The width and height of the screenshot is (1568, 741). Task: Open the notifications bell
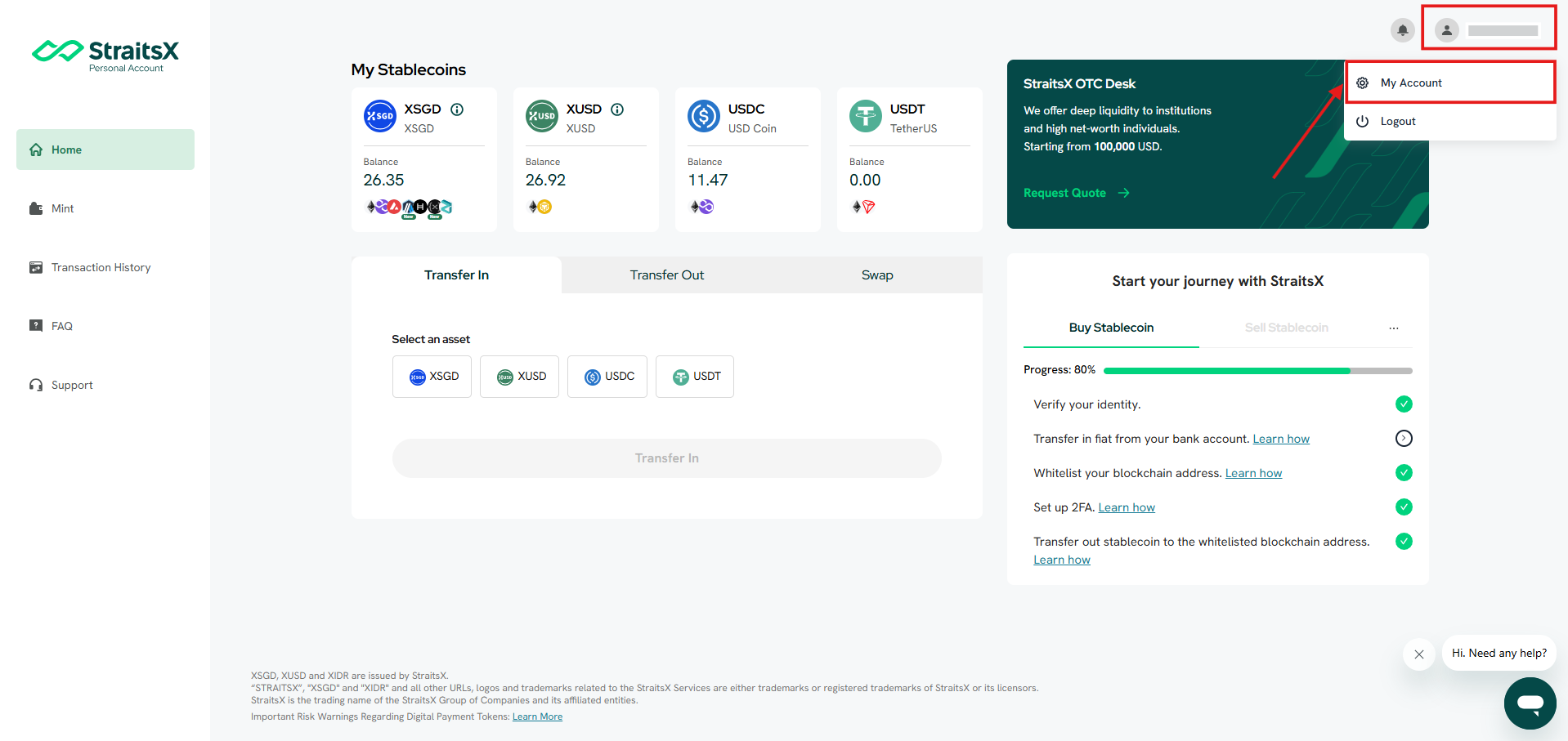click(x=1402, y=30)
